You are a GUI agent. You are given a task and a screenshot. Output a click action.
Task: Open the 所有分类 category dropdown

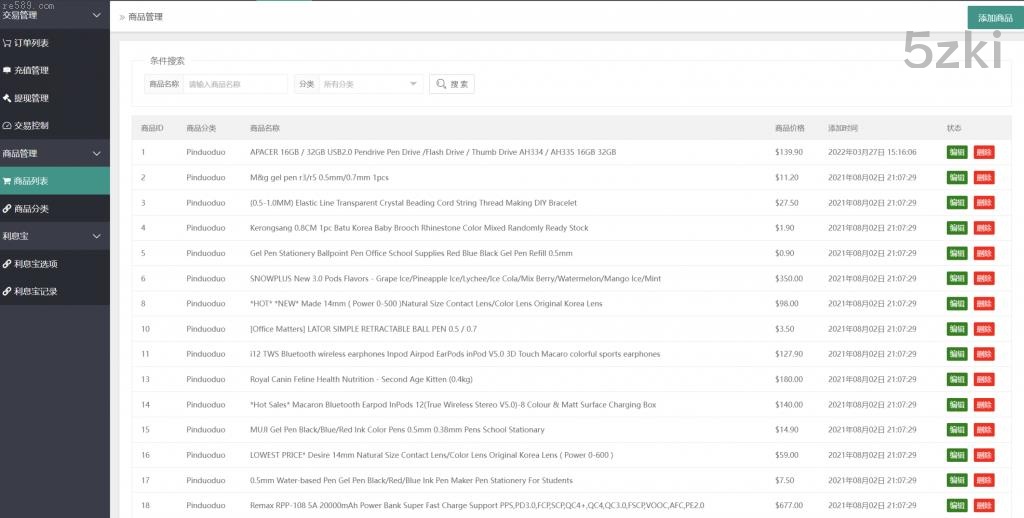pos(370,84)
